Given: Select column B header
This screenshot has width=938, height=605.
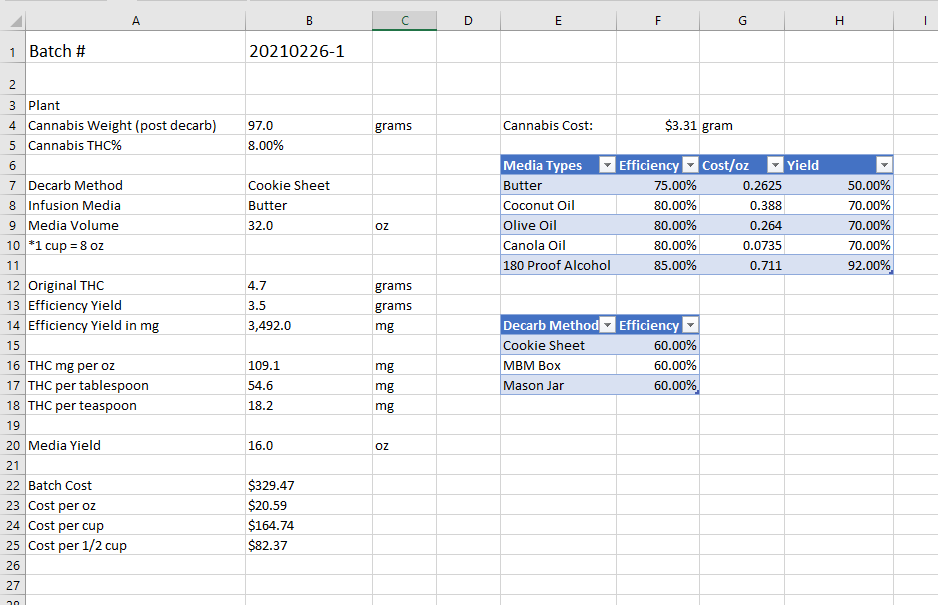Looking at the screenshot, I should point(309,21).
